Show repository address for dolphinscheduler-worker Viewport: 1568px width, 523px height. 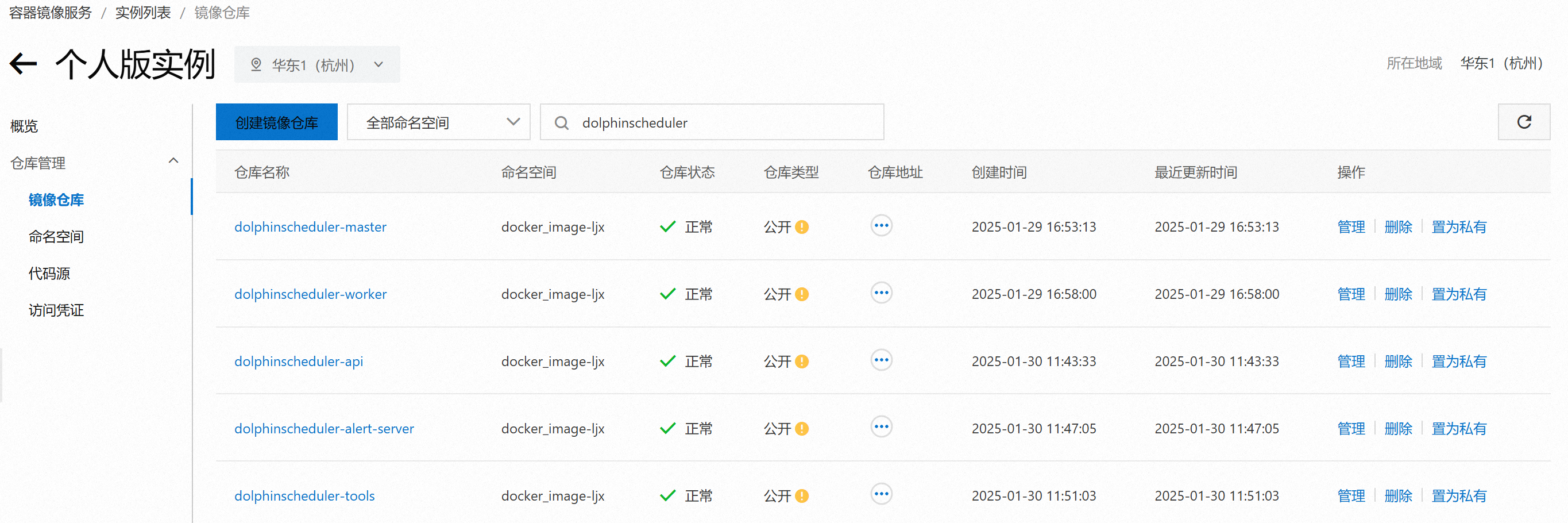pos(882,293)
